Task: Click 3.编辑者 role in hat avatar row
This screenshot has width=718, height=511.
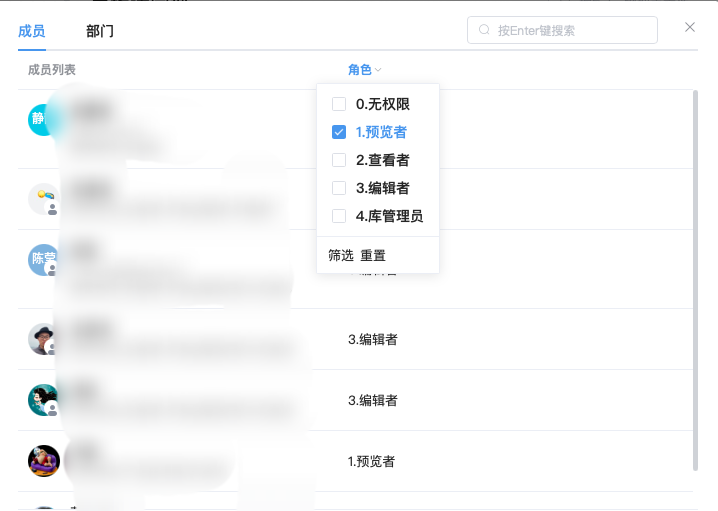Action: [x=373, y=339]
